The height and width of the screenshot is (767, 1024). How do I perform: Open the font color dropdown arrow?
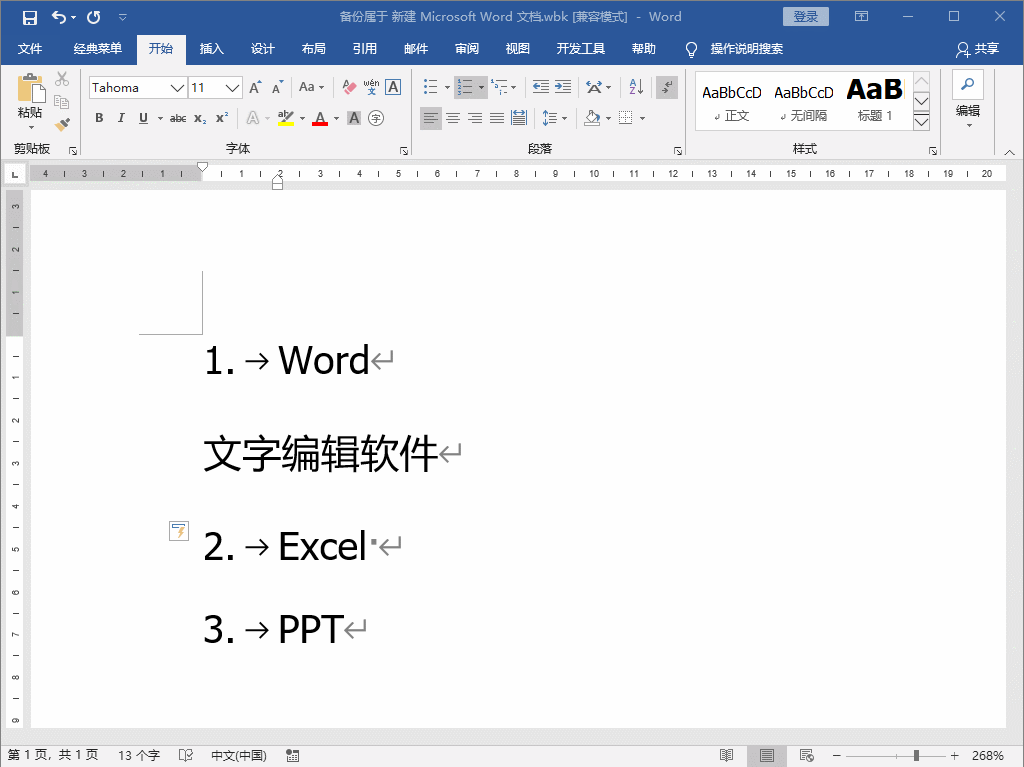click(x=336, y=118)
